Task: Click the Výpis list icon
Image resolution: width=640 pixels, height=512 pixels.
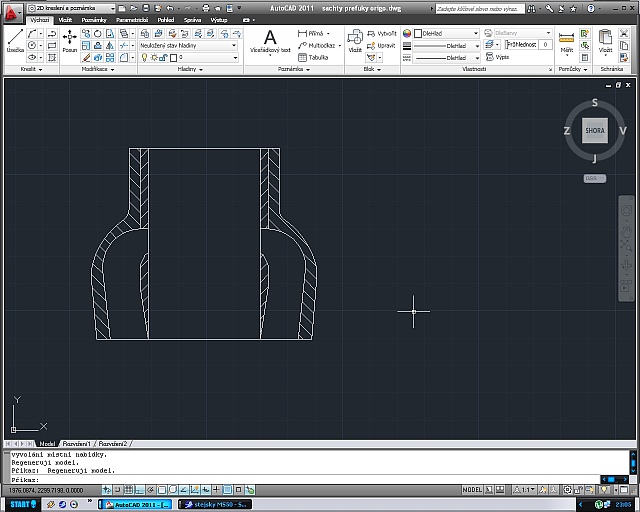Action: pos(498,57)
